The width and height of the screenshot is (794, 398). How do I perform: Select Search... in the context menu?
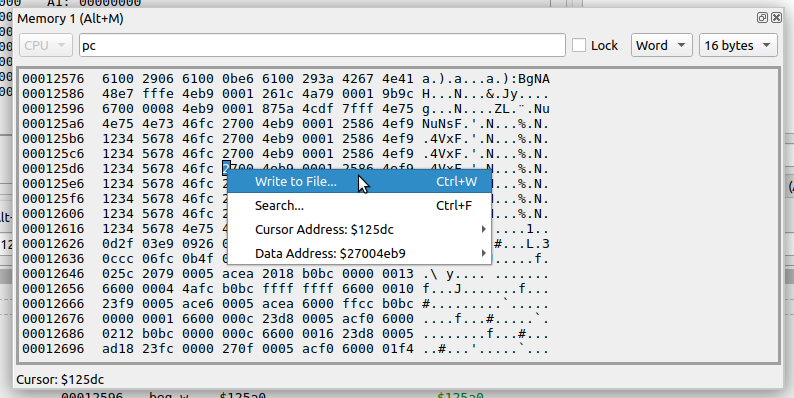[x=359, y=206]
